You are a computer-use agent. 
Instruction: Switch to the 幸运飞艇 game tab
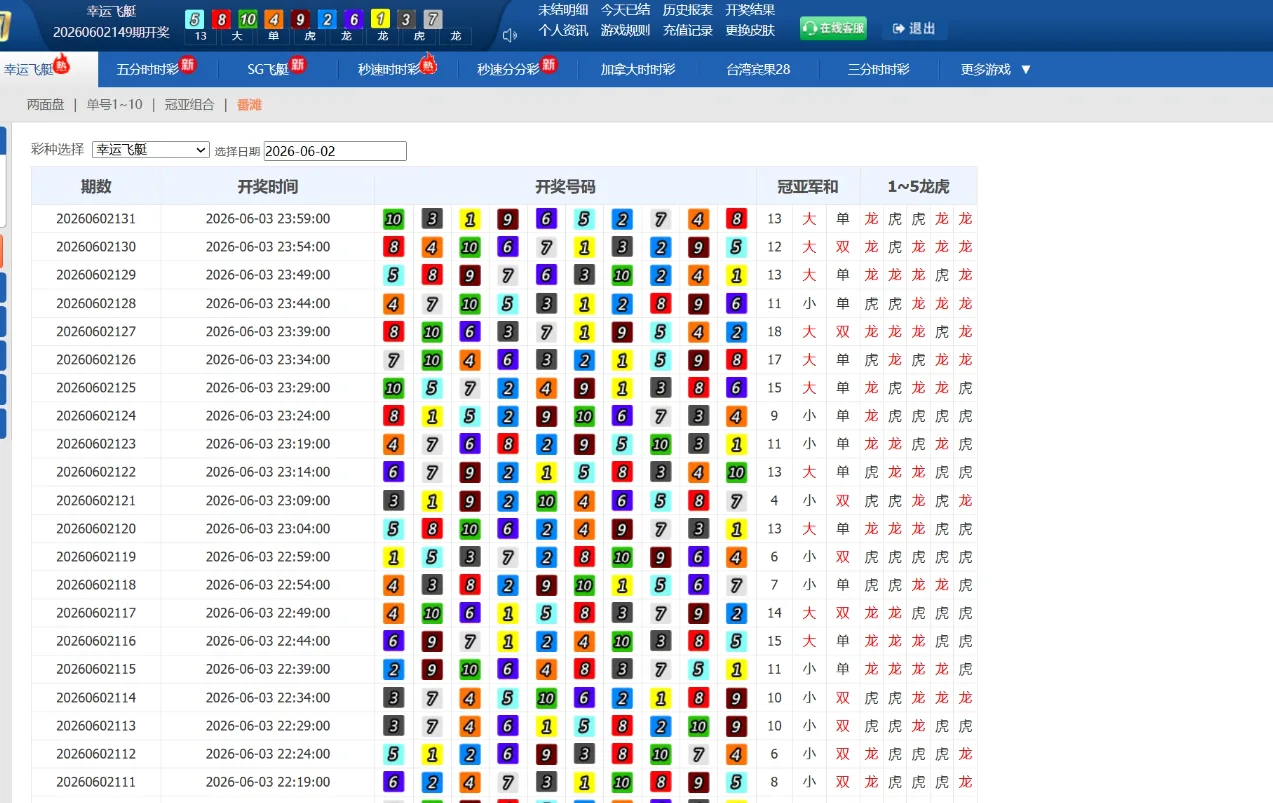tap(29, 70)
